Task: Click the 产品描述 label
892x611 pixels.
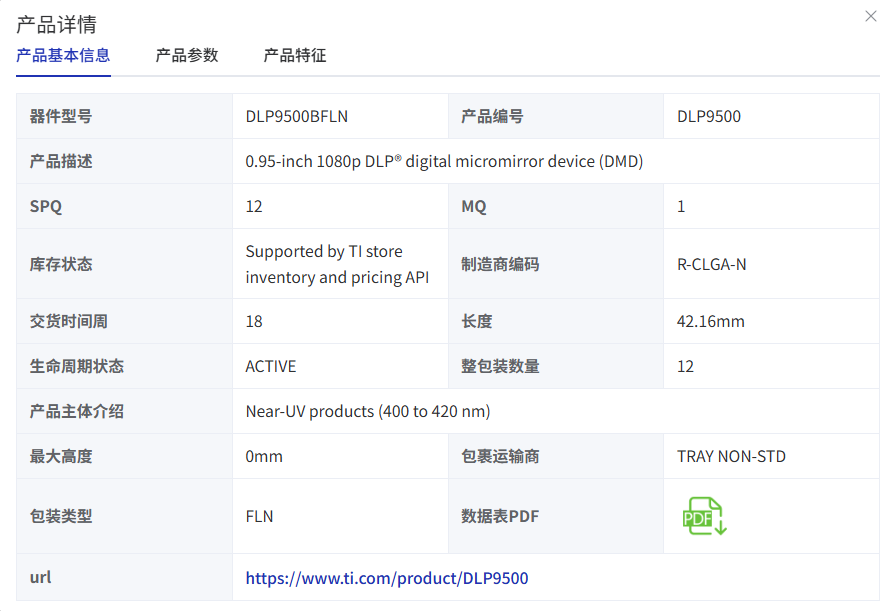Action: click(x=61, y=162)
